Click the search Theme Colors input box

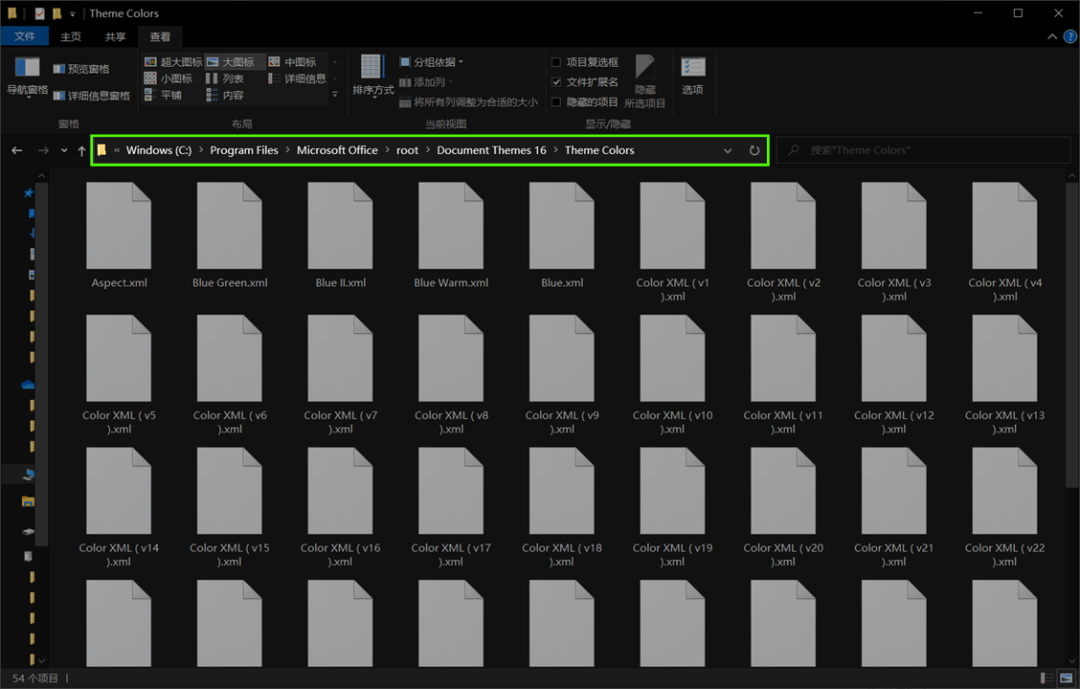923,150
